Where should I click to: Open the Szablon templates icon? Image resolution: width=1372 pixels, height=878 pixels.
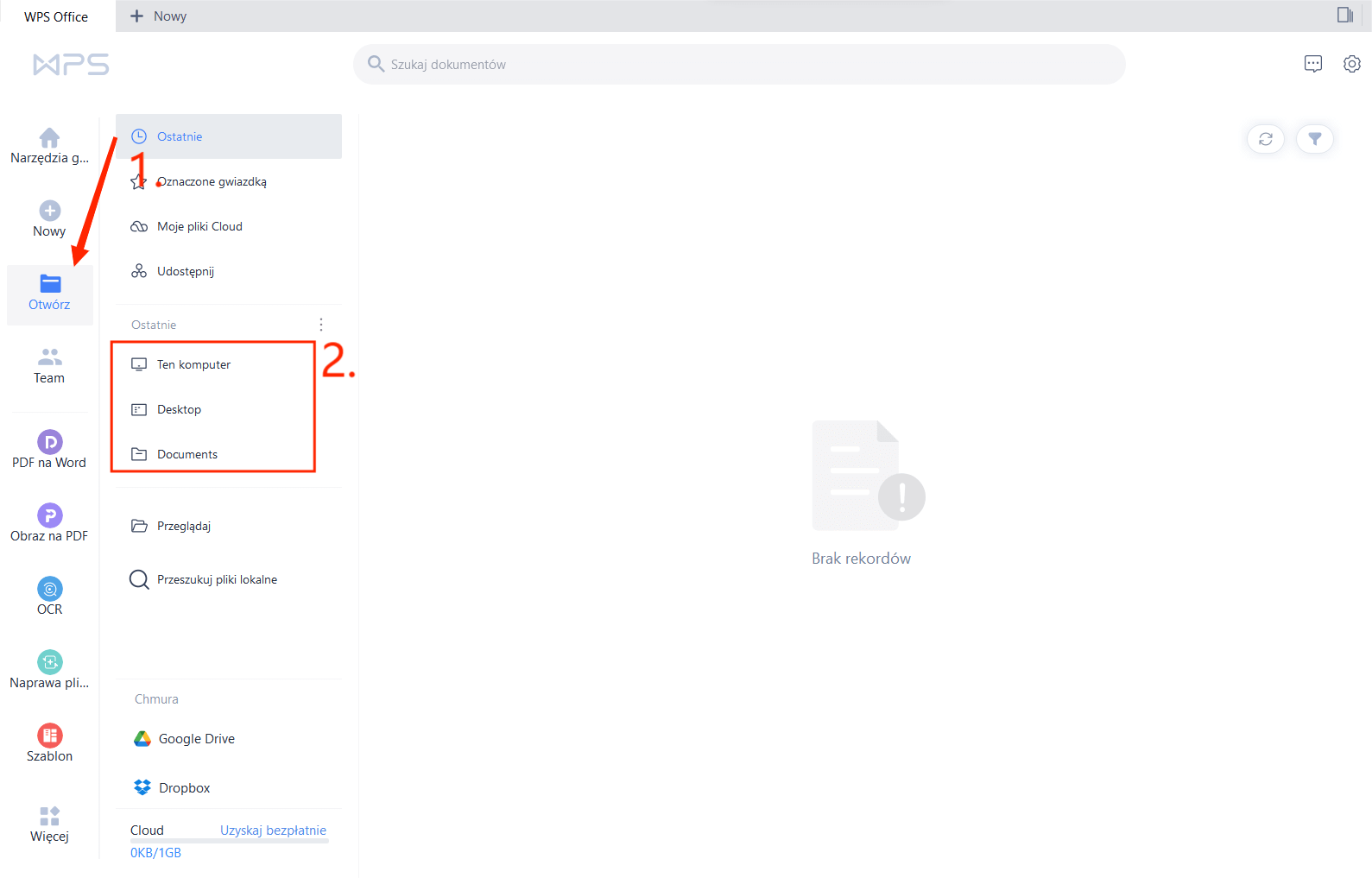click(x=50, y=735)
